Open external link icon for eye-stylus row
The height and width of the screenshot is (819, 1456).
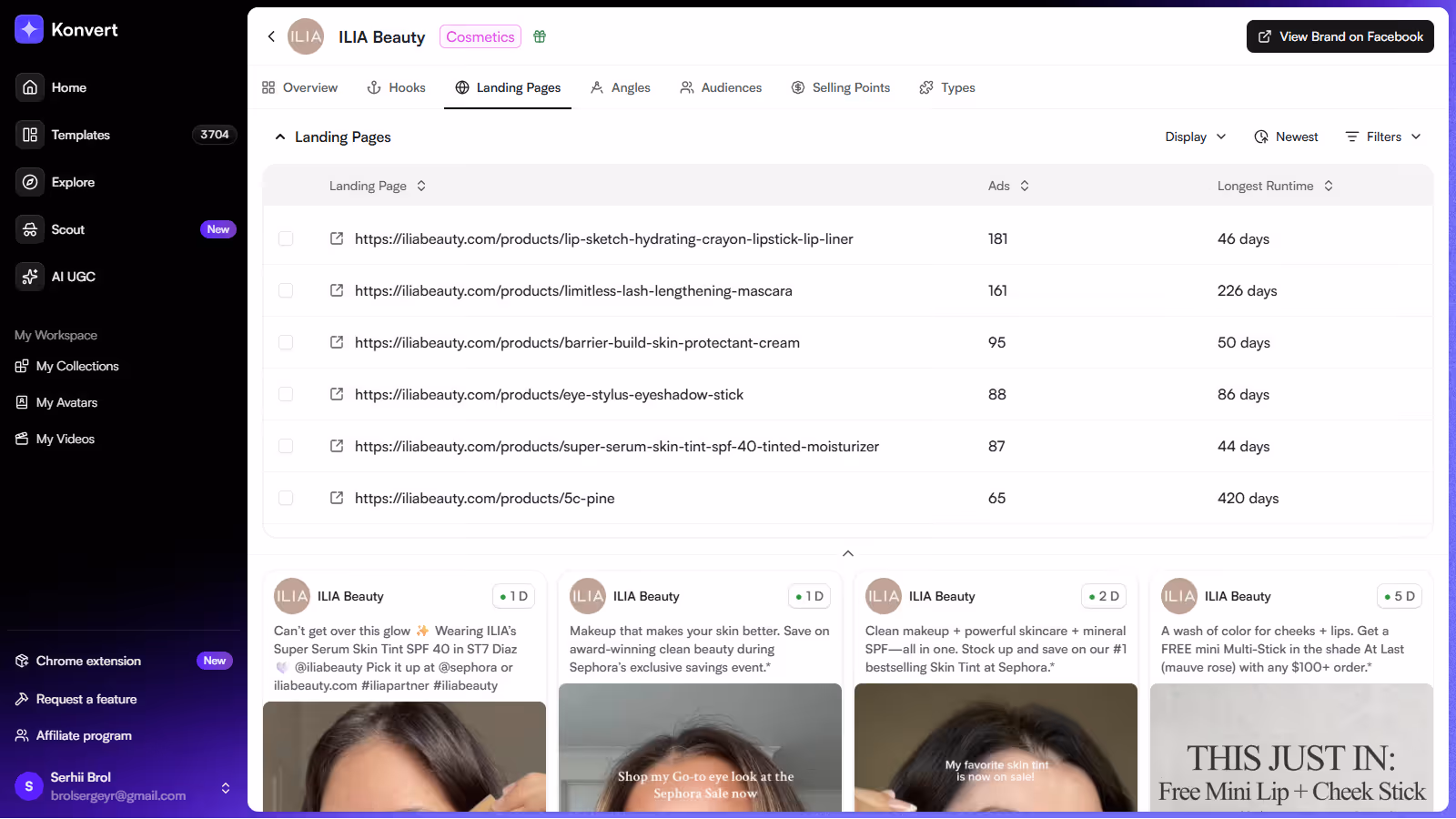click(337, 394)
